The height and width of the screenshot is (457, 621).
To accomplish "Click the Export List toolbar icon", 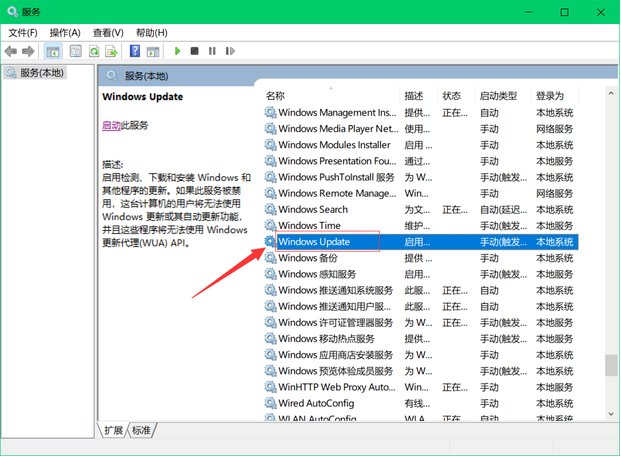I will (111, 51).
